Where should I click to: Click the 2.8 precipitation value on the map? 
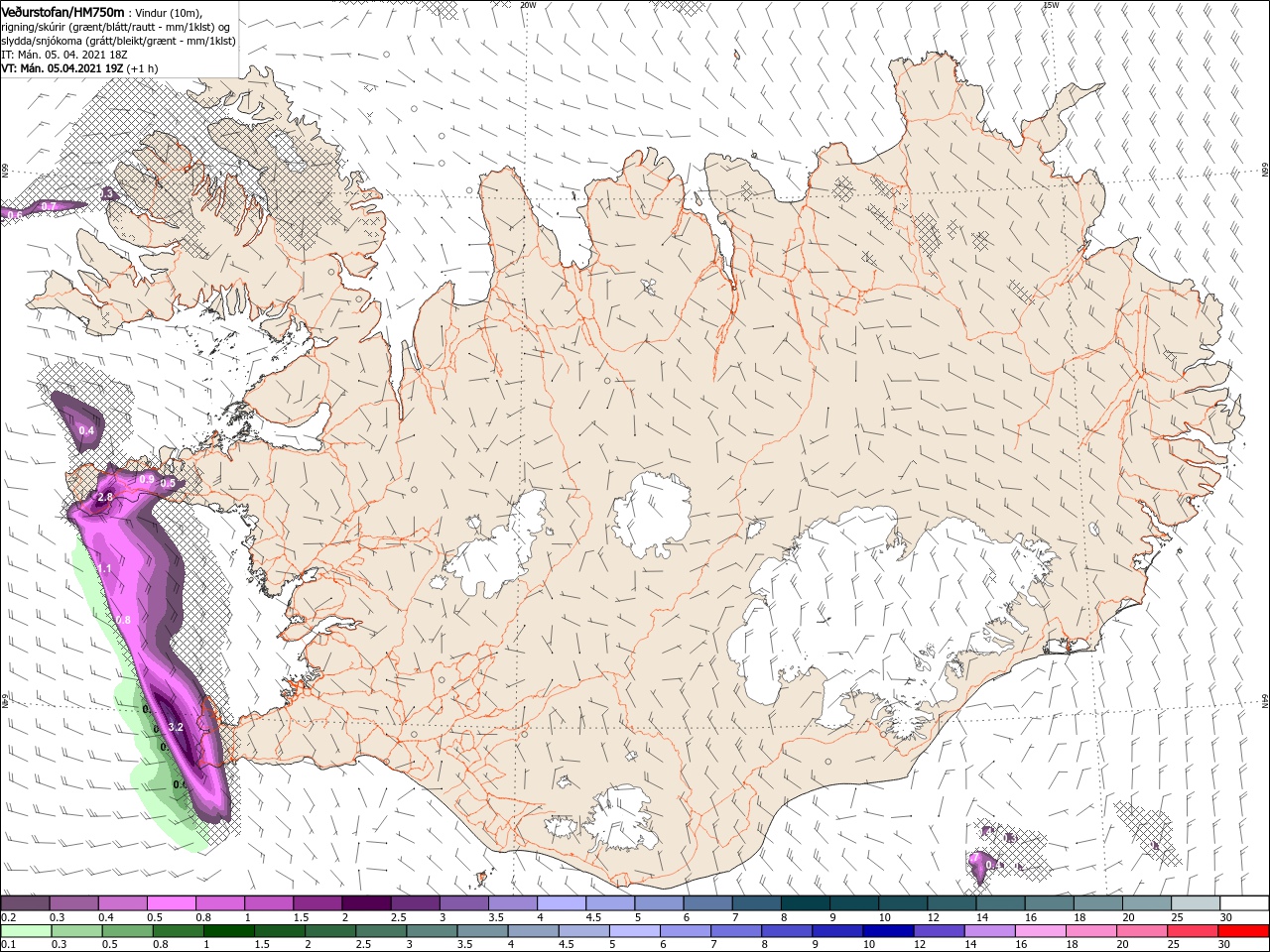click(106, 497)
